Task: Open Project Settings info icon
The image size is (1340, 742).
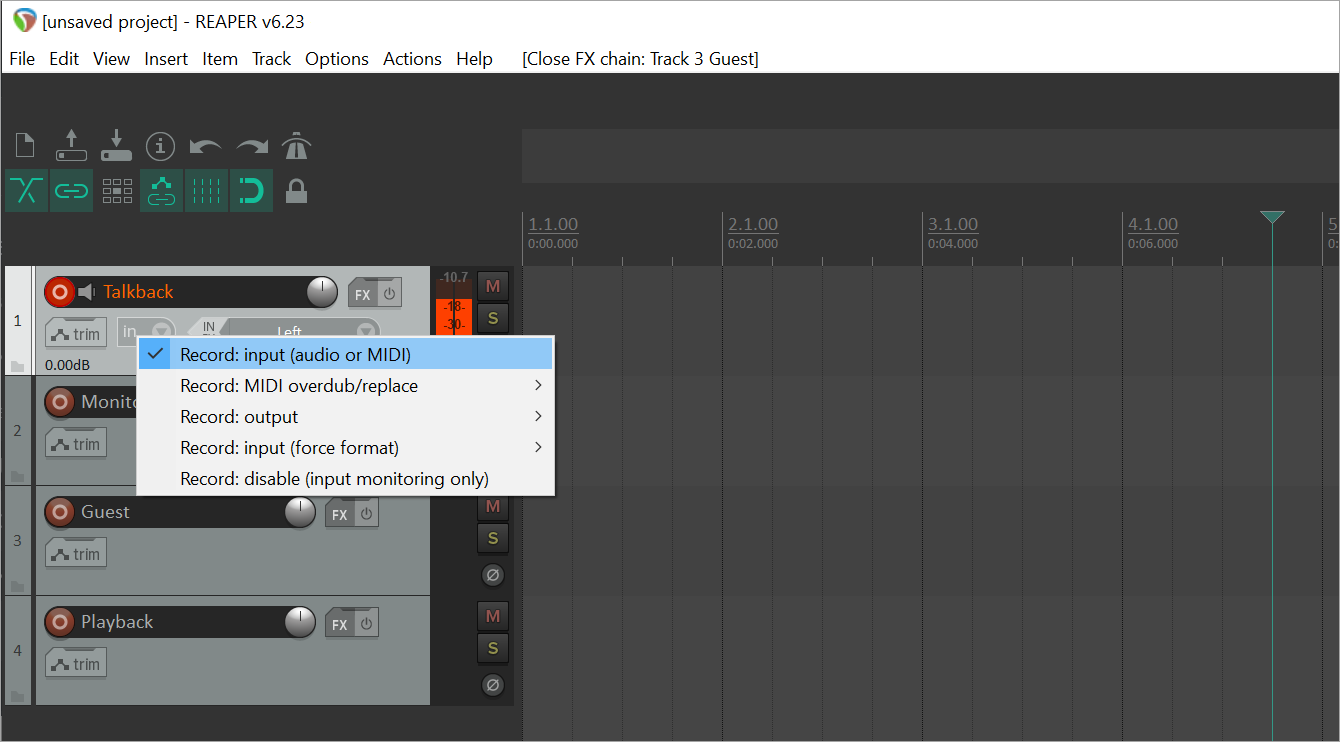Action: pos(160,147)
